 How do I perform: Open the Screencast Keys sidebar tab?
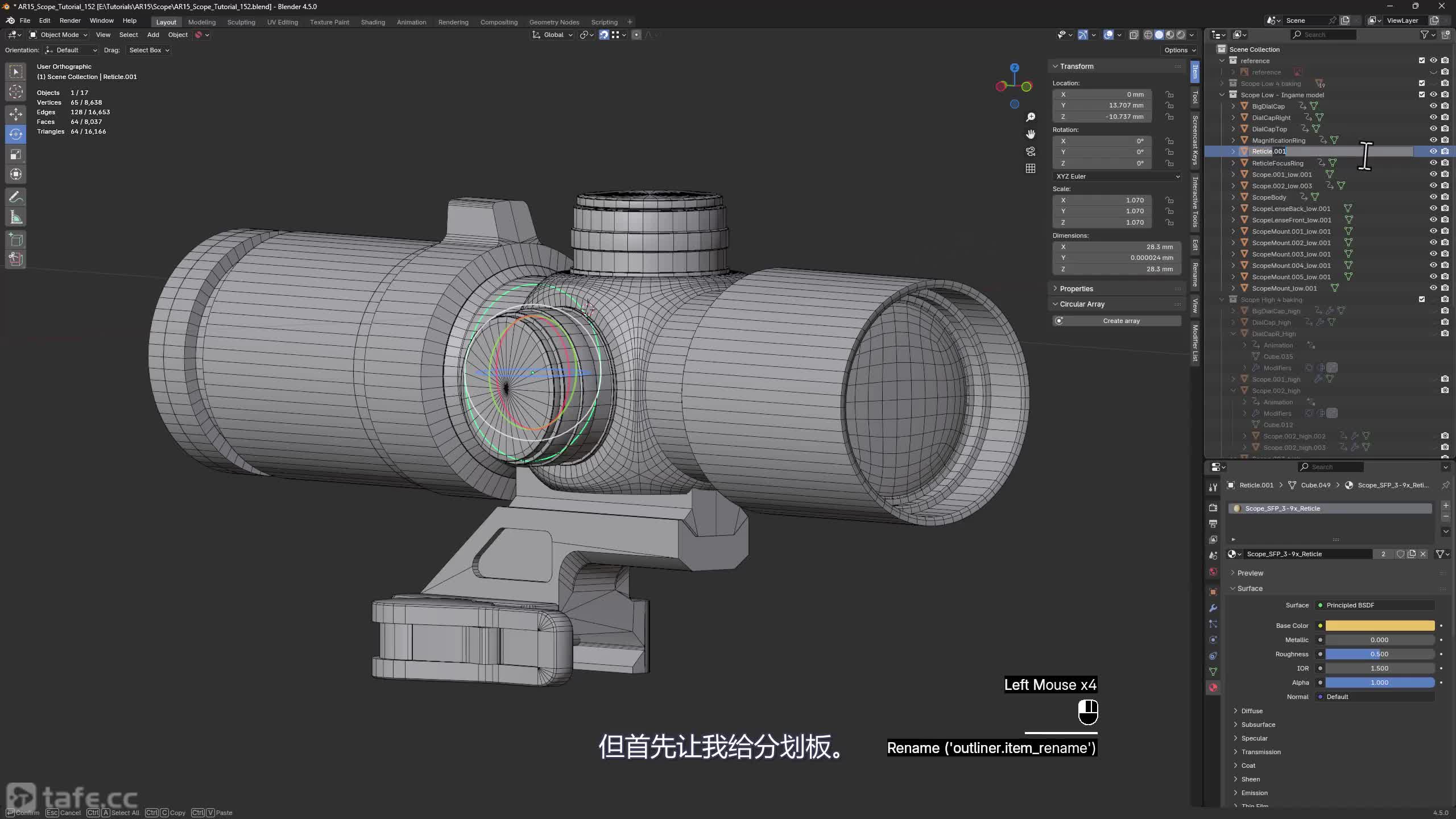coord(1195,140)
